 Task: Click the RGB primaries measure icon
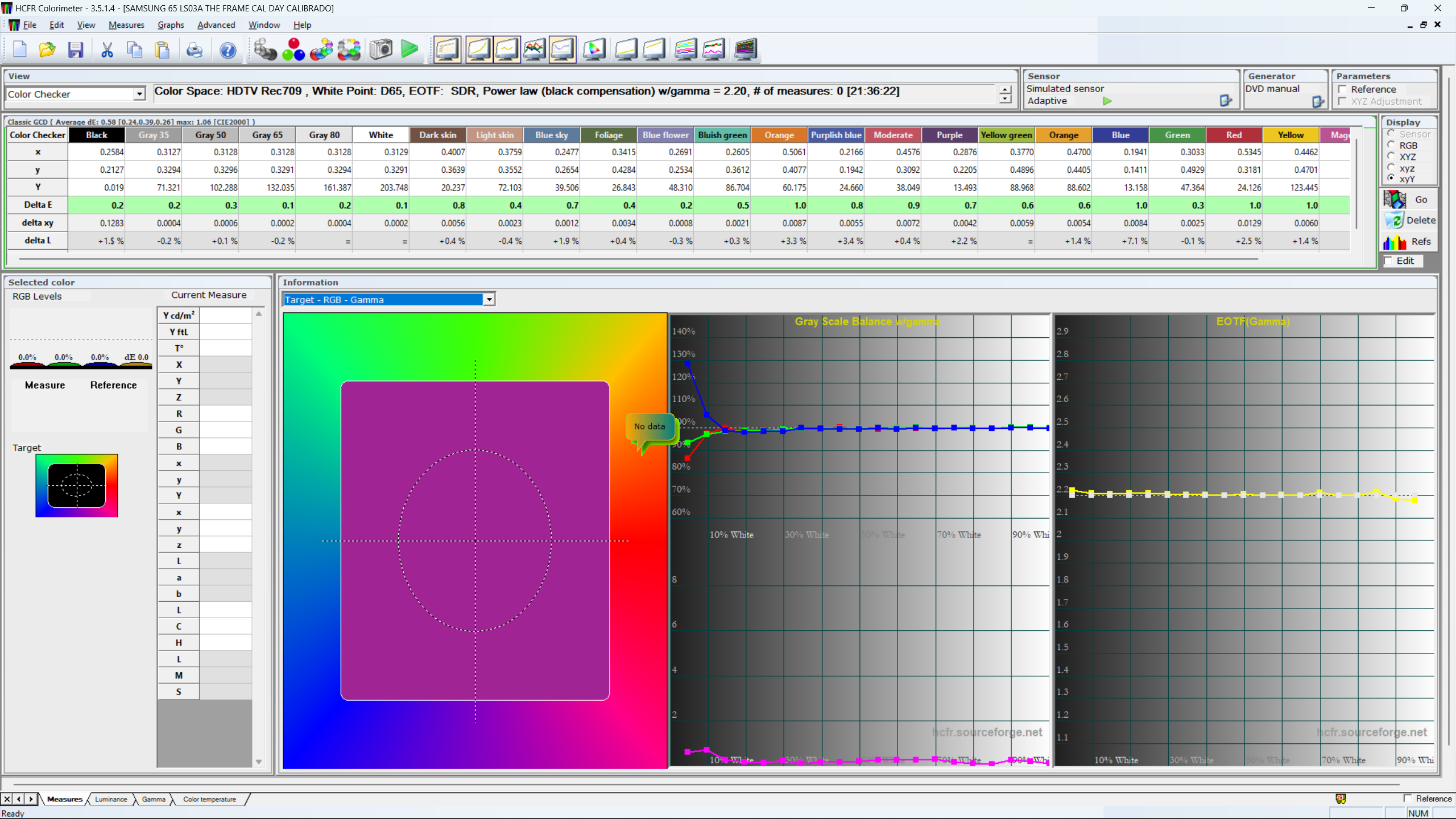(293, 49)
